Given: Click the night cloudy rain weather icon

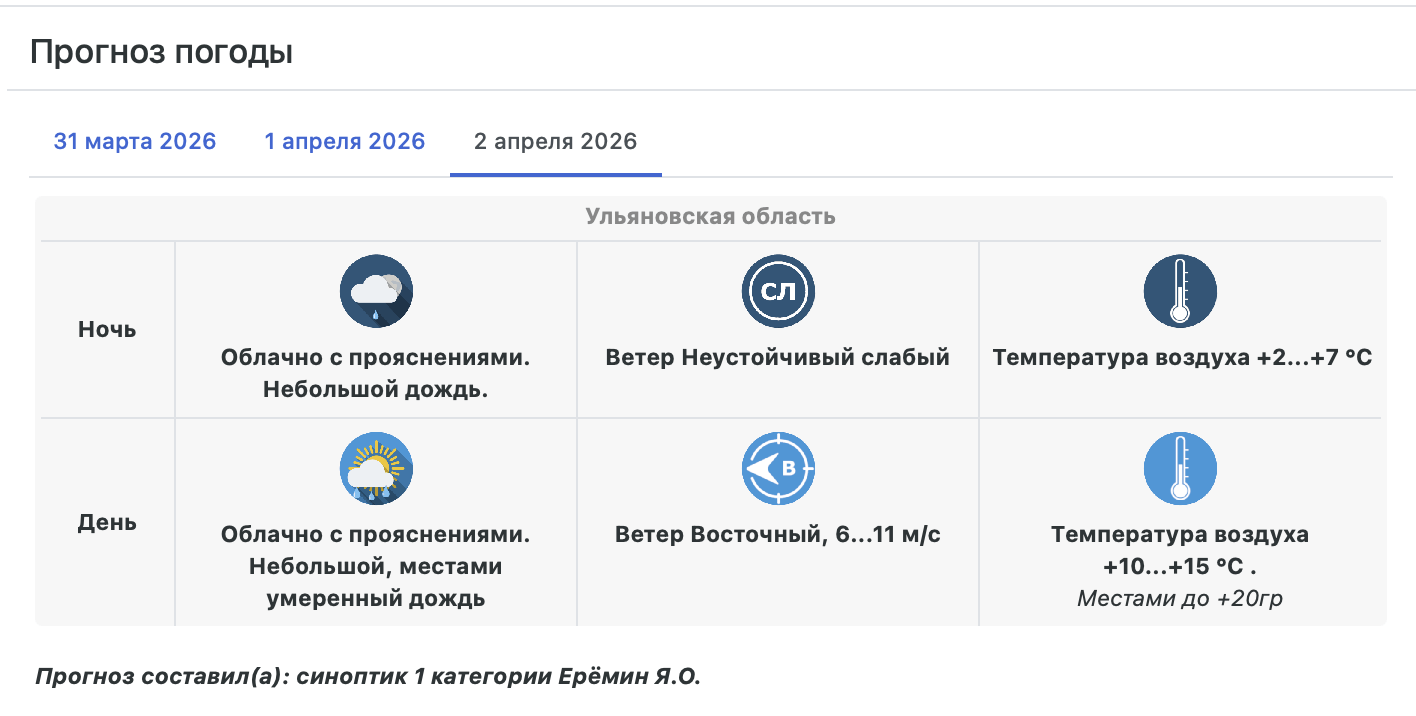Looking at the screenshot, I should coord(376,291).
